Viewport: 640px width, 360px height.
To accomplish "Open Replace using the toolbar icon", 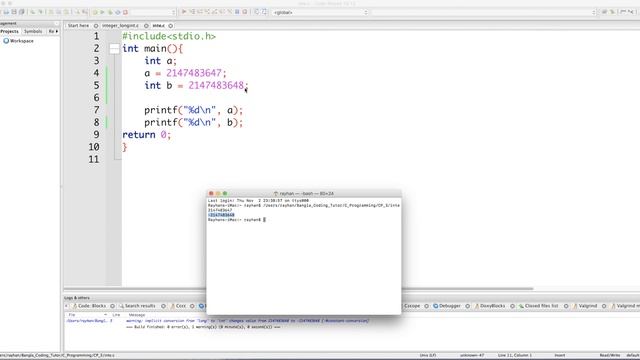I will [x=84, y=12].
